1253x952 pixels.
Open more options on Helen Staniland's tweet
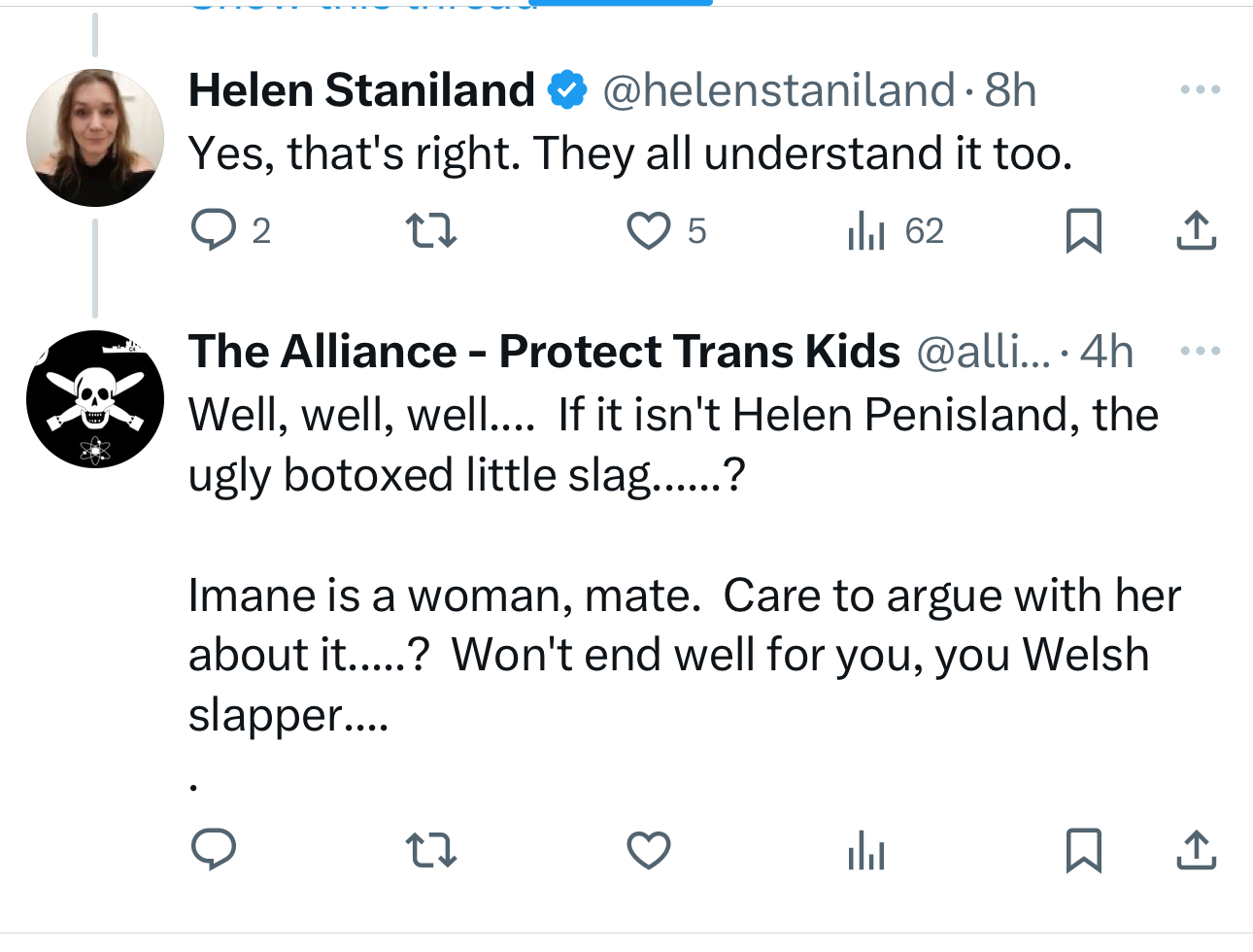click(1200, 90)
